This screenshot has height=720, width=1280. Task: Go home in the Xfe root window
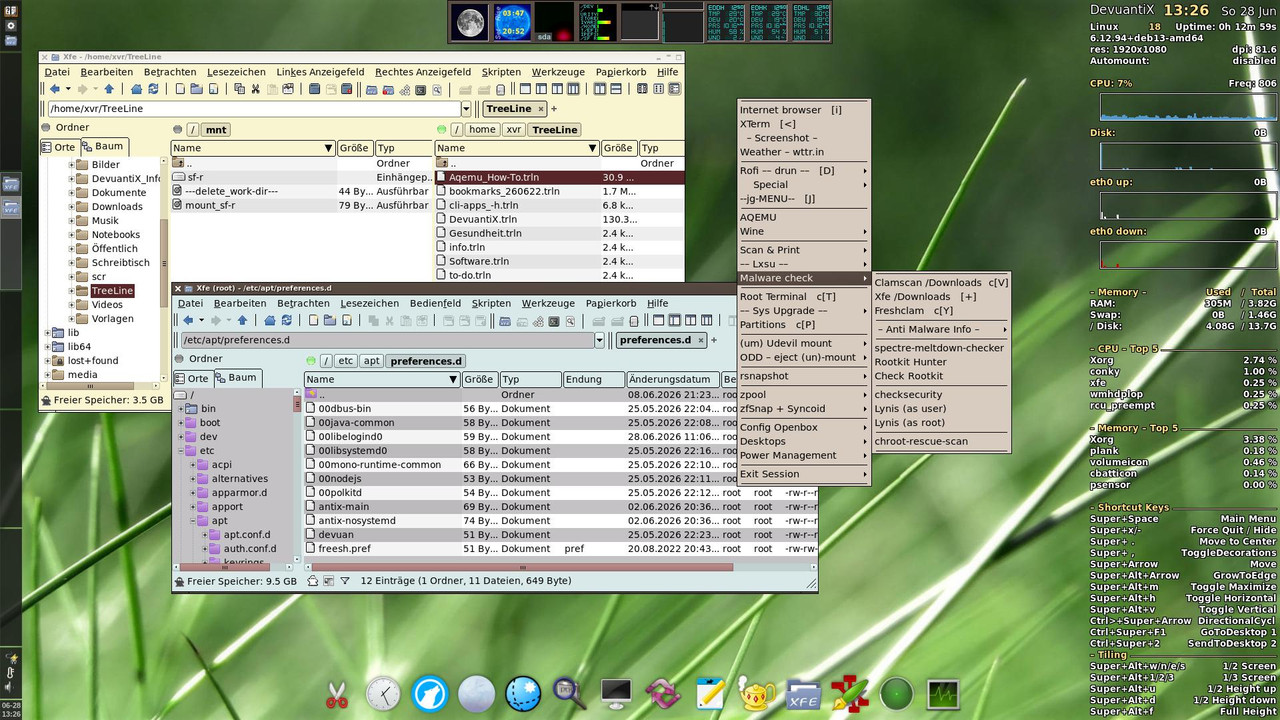[x=269, y=320]
